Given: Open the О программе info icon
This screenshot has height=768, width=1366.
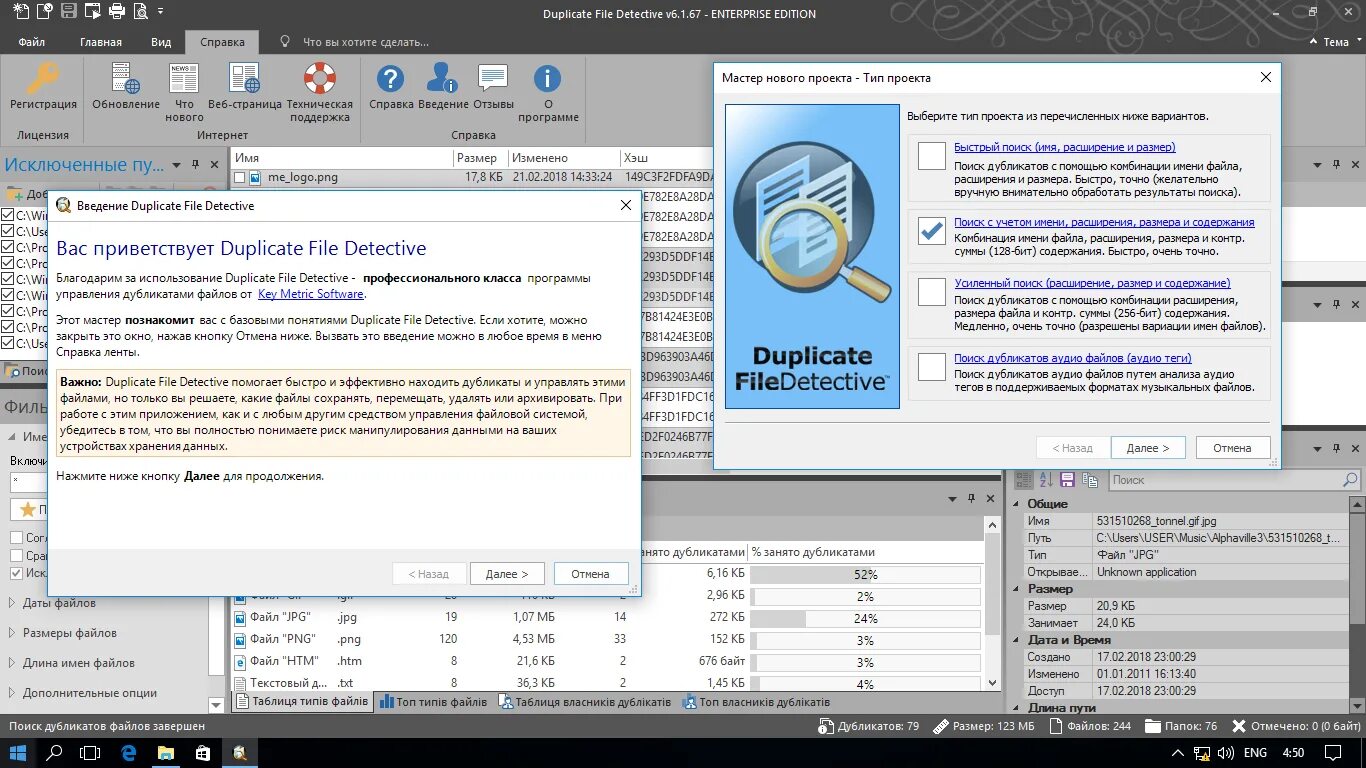Looking at the screenshot, I should click(x=547, y=79).
